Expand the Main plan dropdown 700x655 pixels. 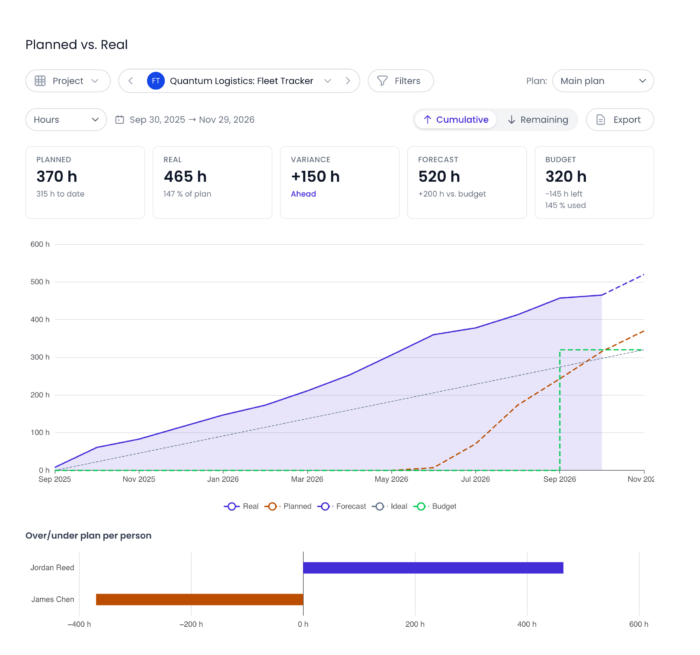click(x=603, y=81)
